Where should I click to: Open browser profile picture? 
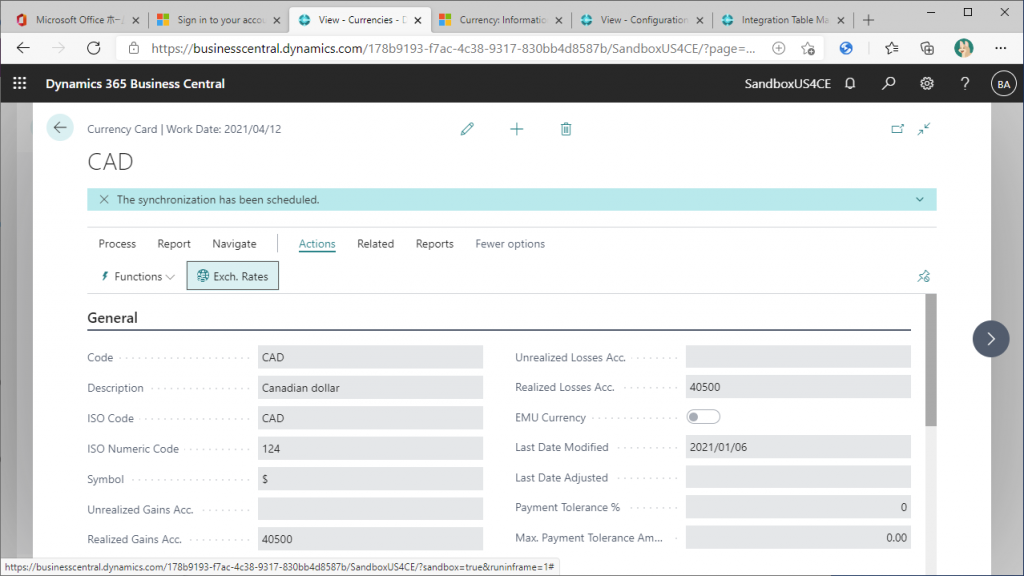pyautogui.click(x=963, y=48)
